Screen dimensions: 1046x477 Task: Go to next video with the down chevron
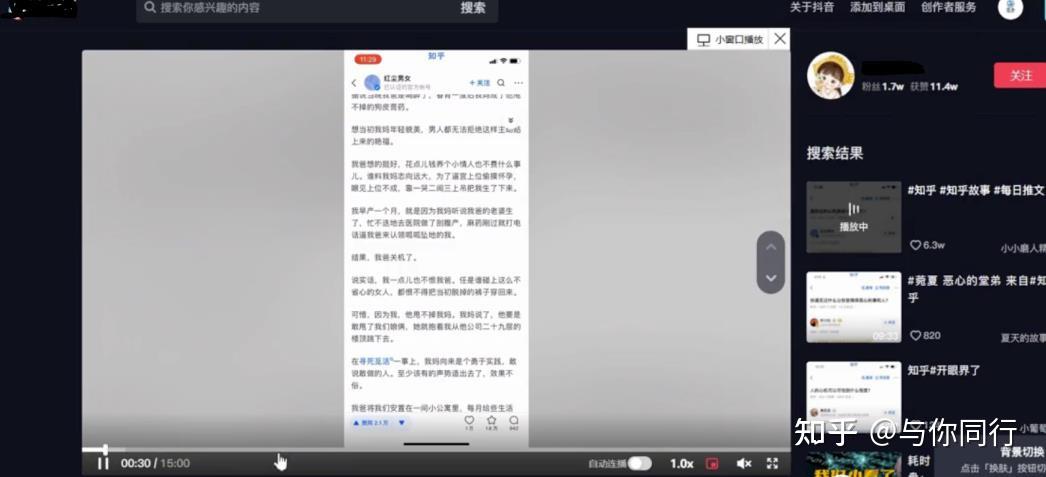[770, 278]
